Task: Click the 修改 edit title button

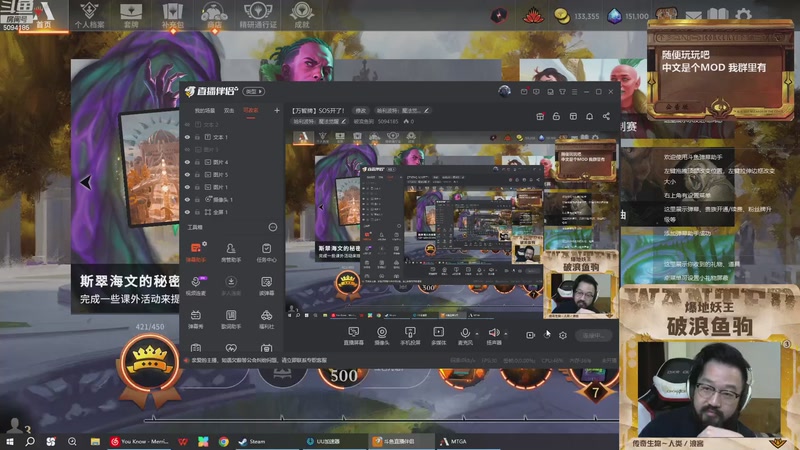Action: (361, 110)
